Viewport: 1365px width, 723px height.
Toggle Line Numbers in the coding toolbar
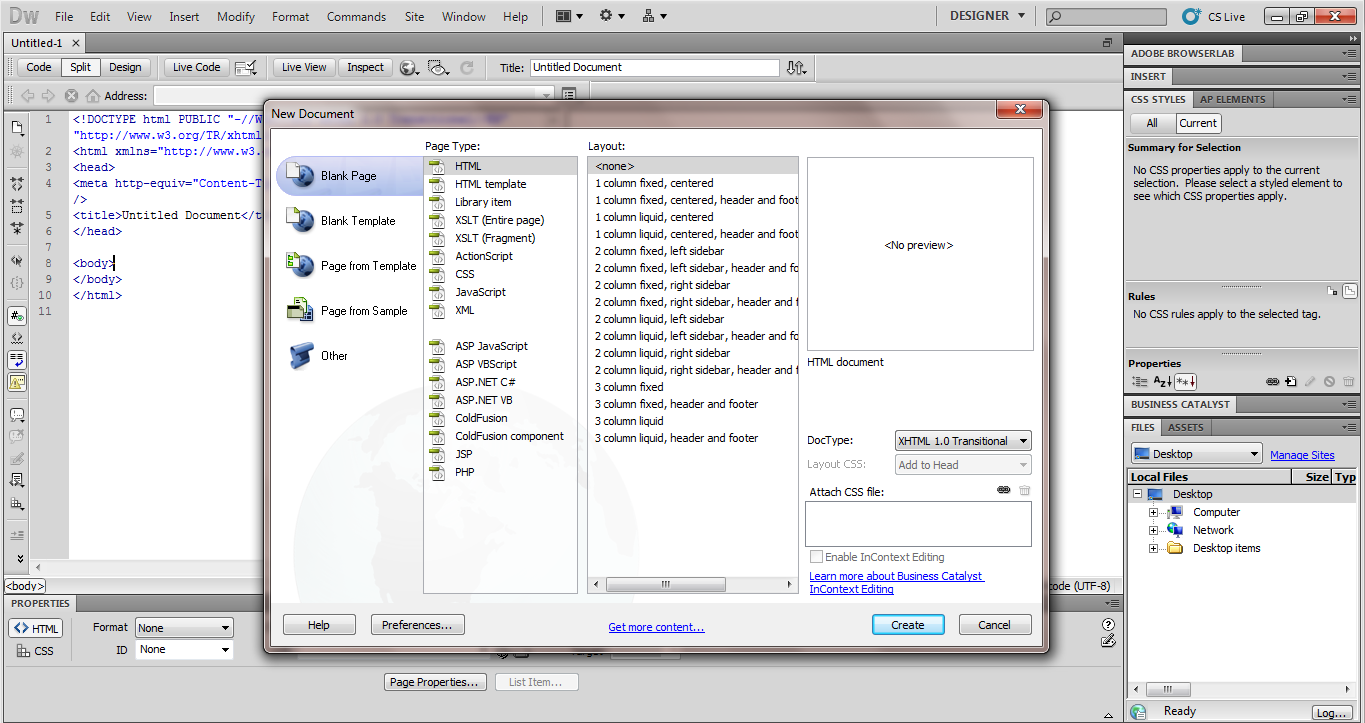click(17, 316)
